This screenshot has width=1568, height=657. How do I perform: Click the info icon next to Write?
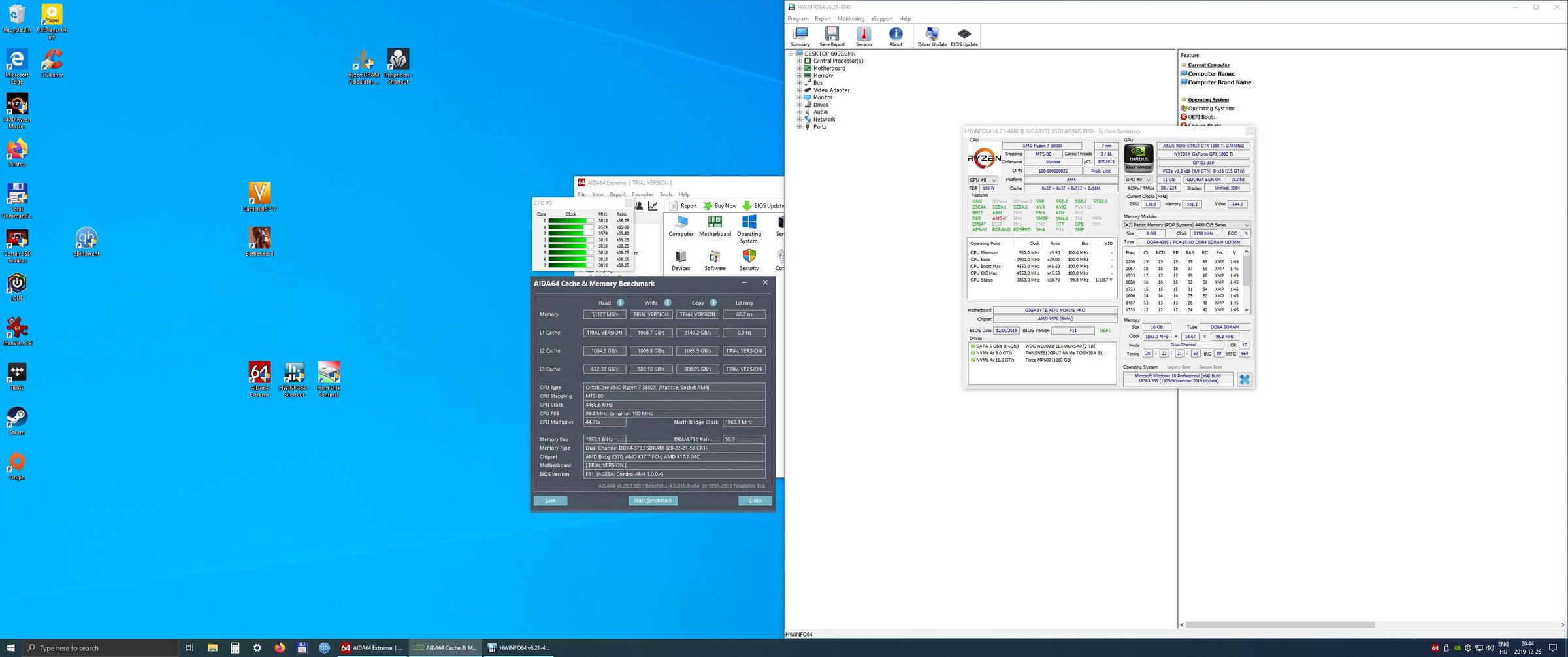[x=668, y=303]
